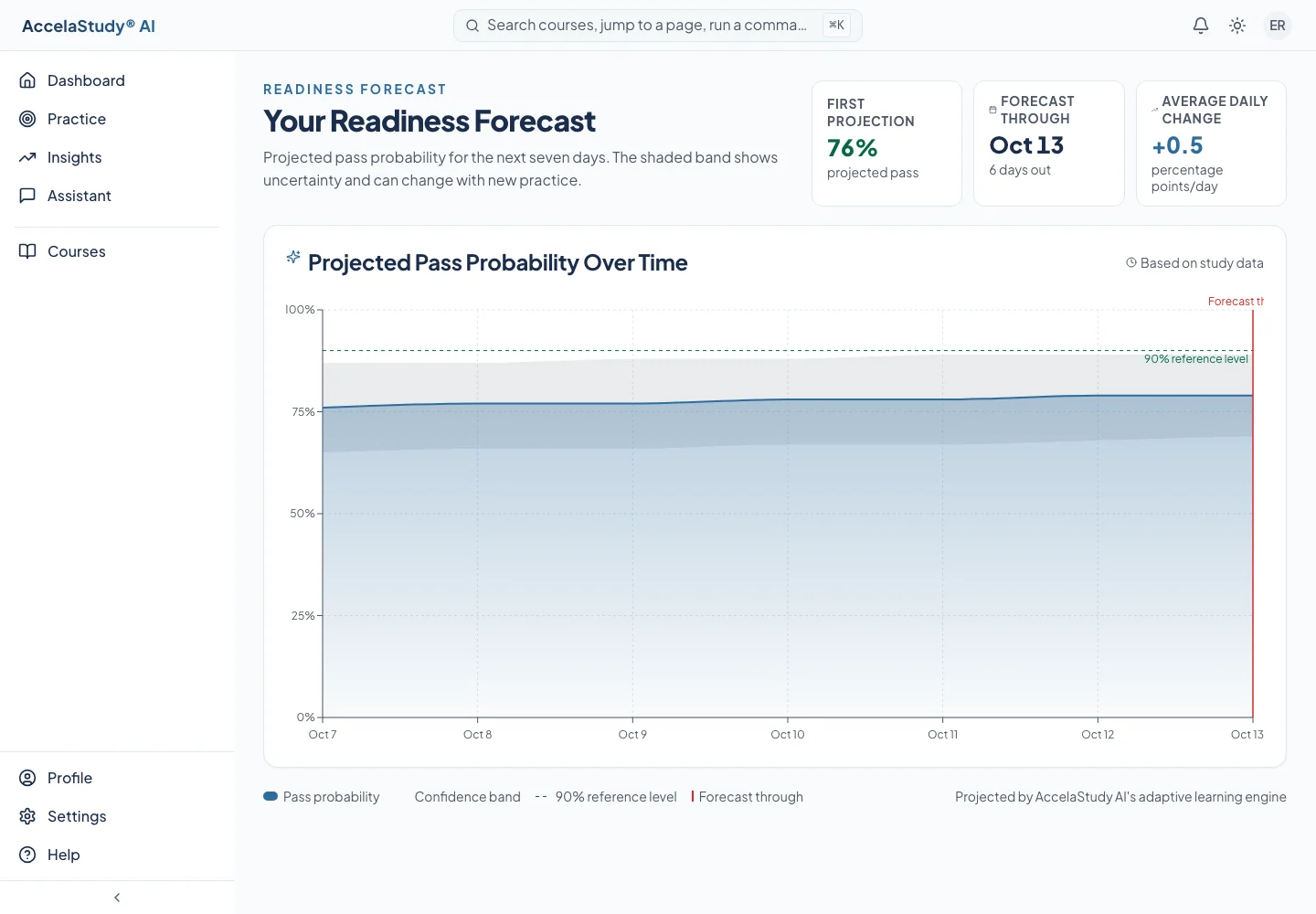Image resolution: width=1316 pixels, height=914 pixels.
Task: Click the Insights trend arrow icon
Action: pos(27,157)
